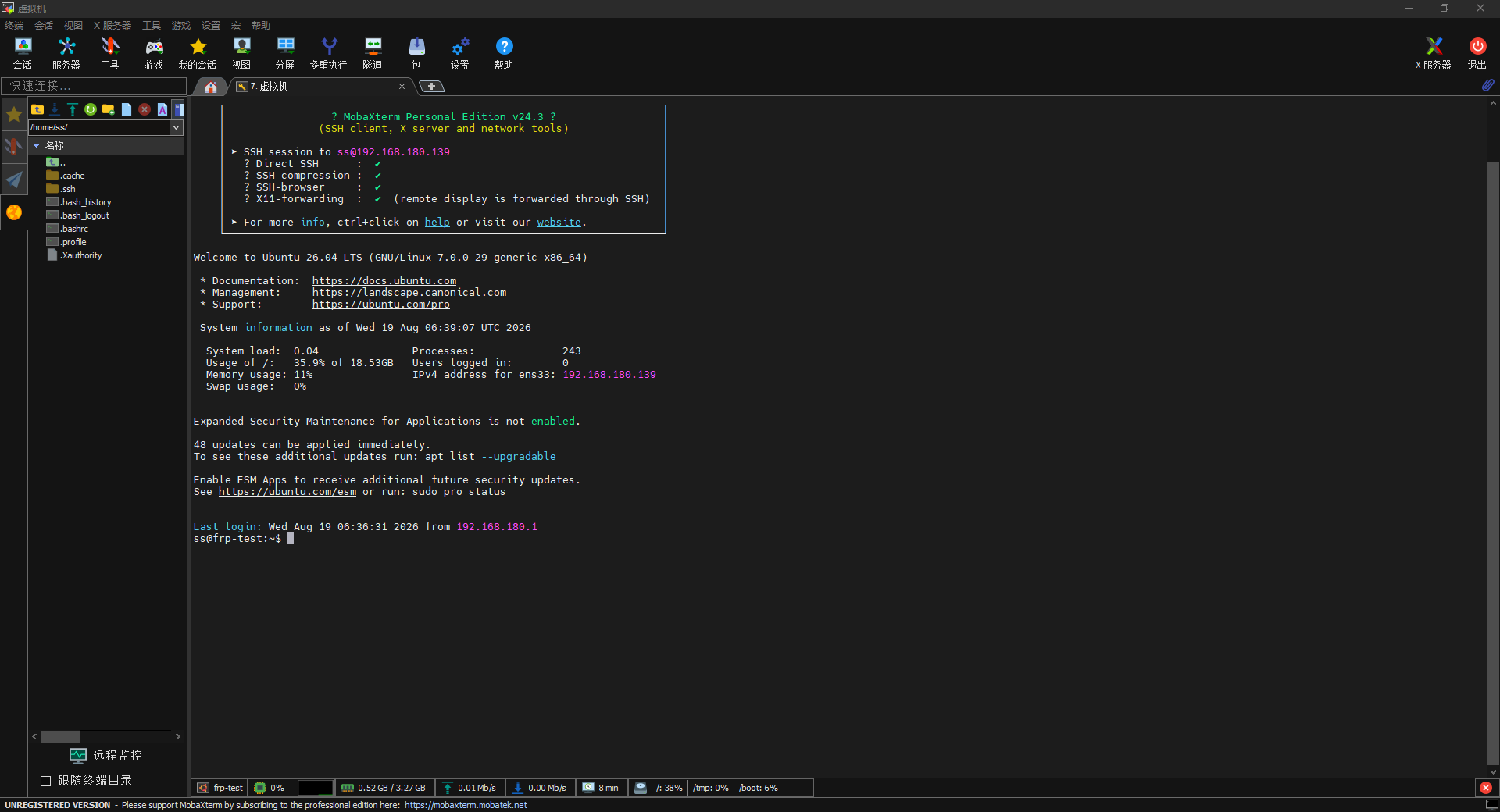Image resolution: width=1500 pixels, height=812 pixels.
Task: Open https://ubuntu.com/pro link
Action: (381, 304)
